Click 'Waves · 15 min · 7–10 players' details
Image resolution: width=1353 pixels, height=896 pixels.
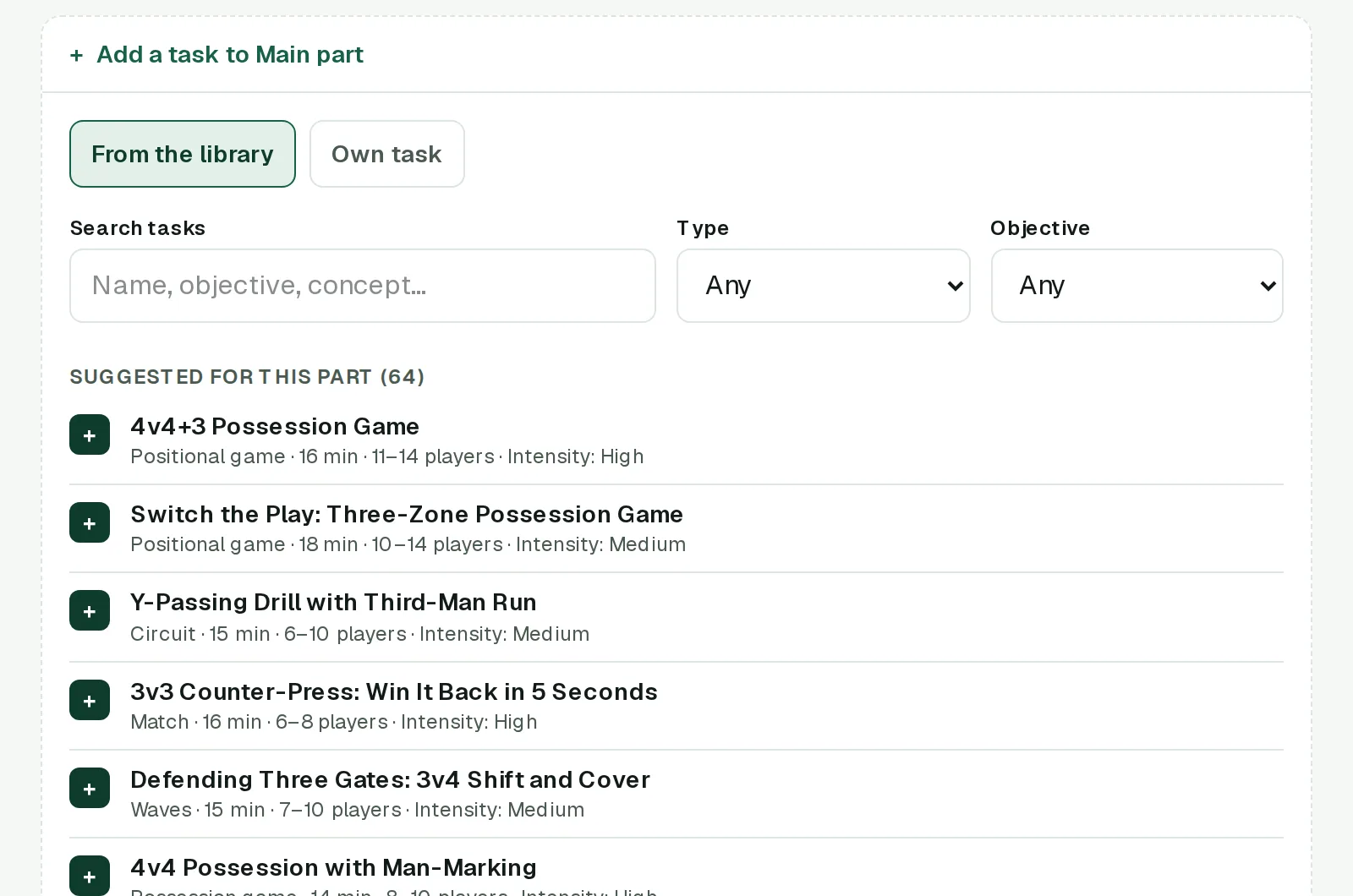tap(357, 810)
